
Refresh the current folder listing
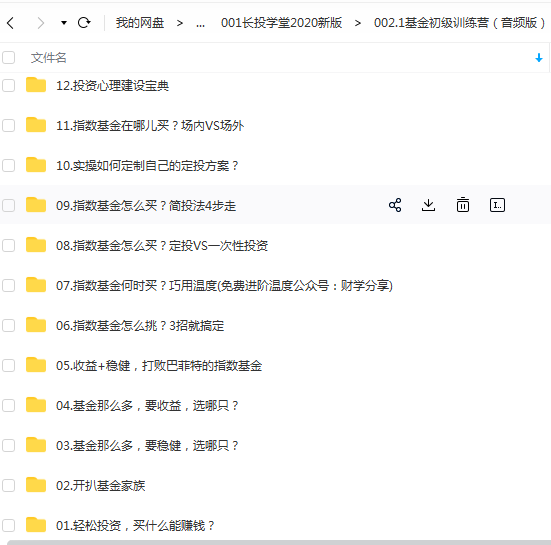84,23
